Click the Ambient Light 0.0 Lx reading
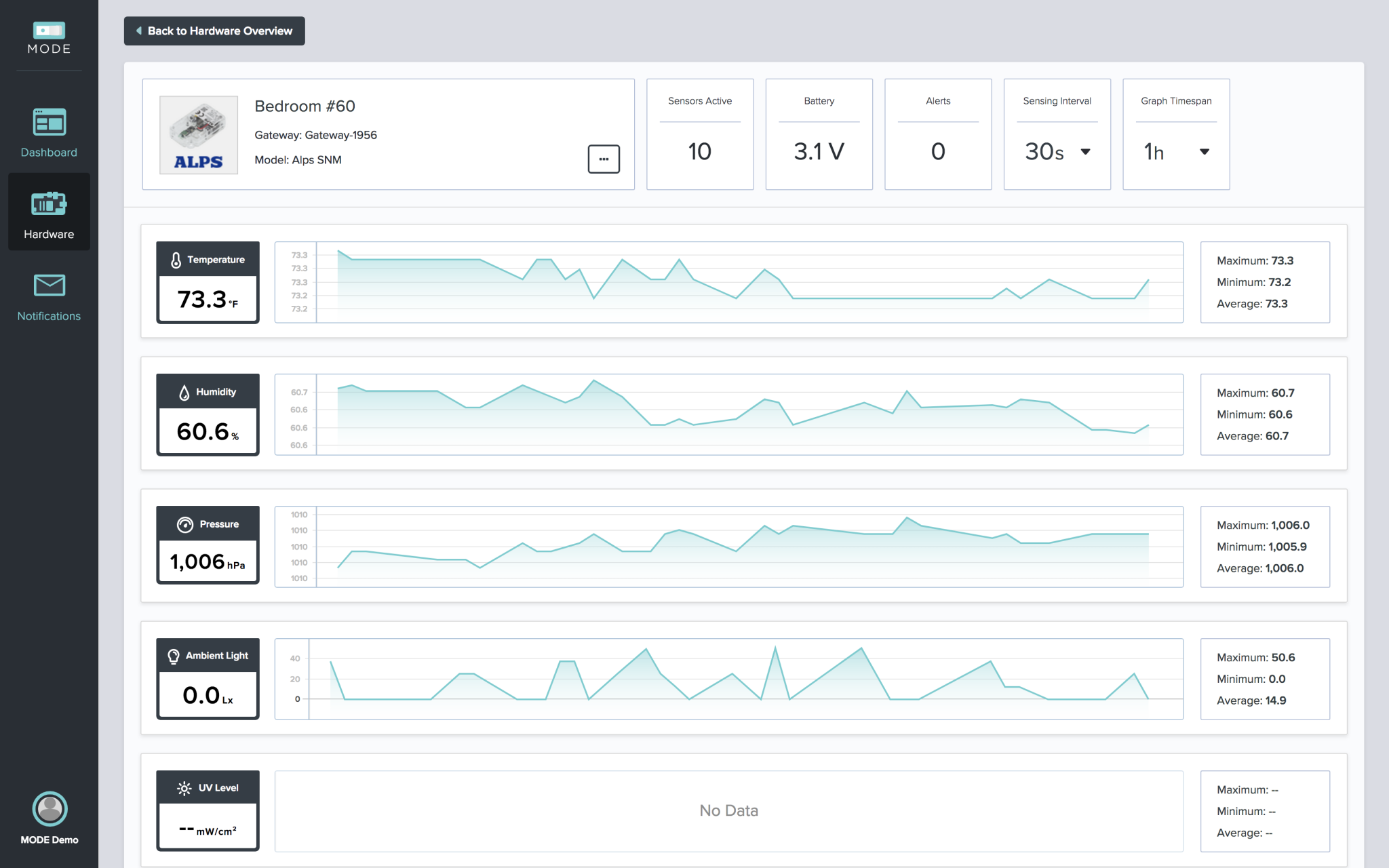The width and height of the screenshot is (1389, 868). (x=208, y=695)
